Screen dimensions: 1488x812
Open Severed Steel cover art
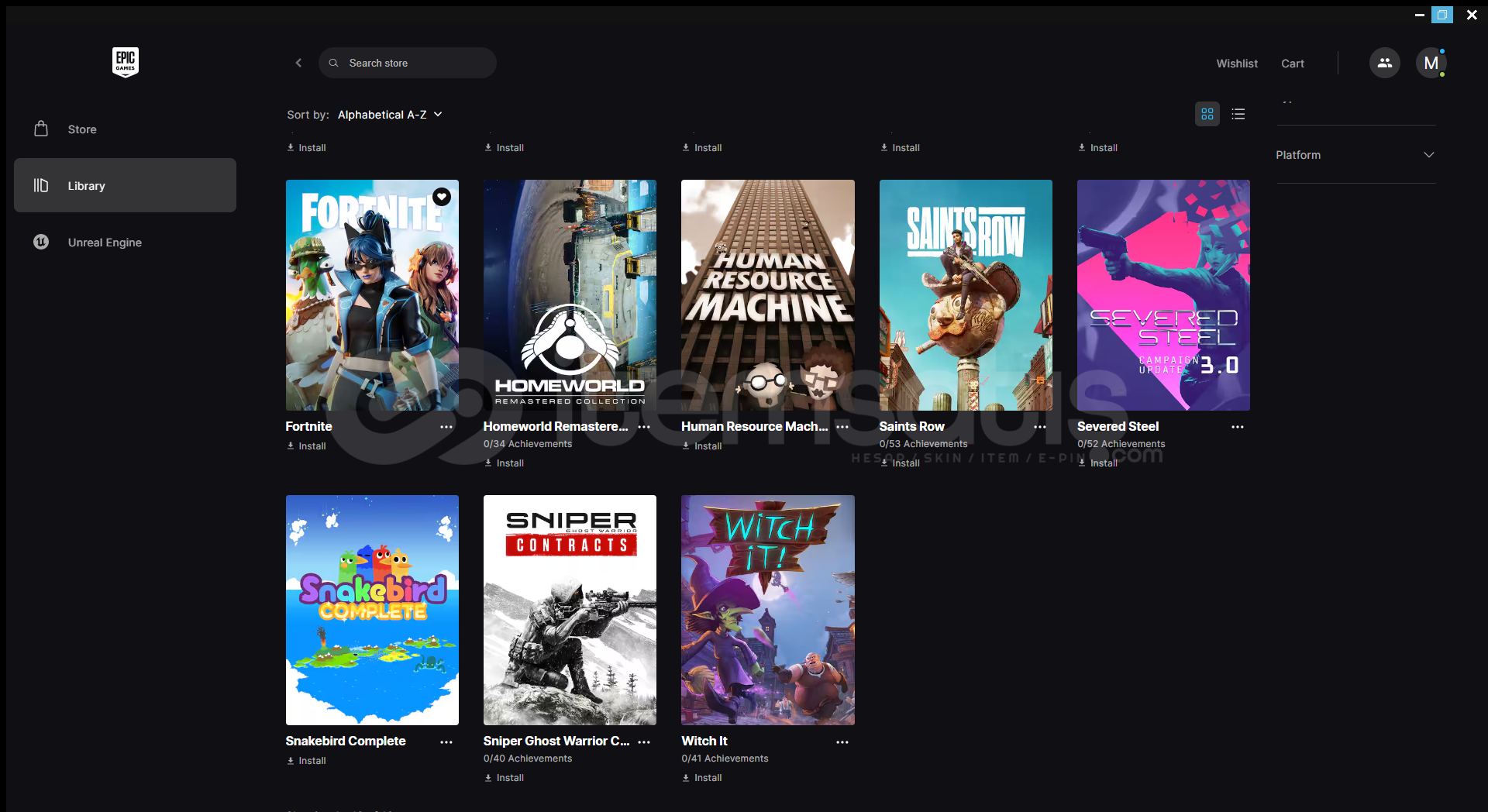click(1163, 295)
